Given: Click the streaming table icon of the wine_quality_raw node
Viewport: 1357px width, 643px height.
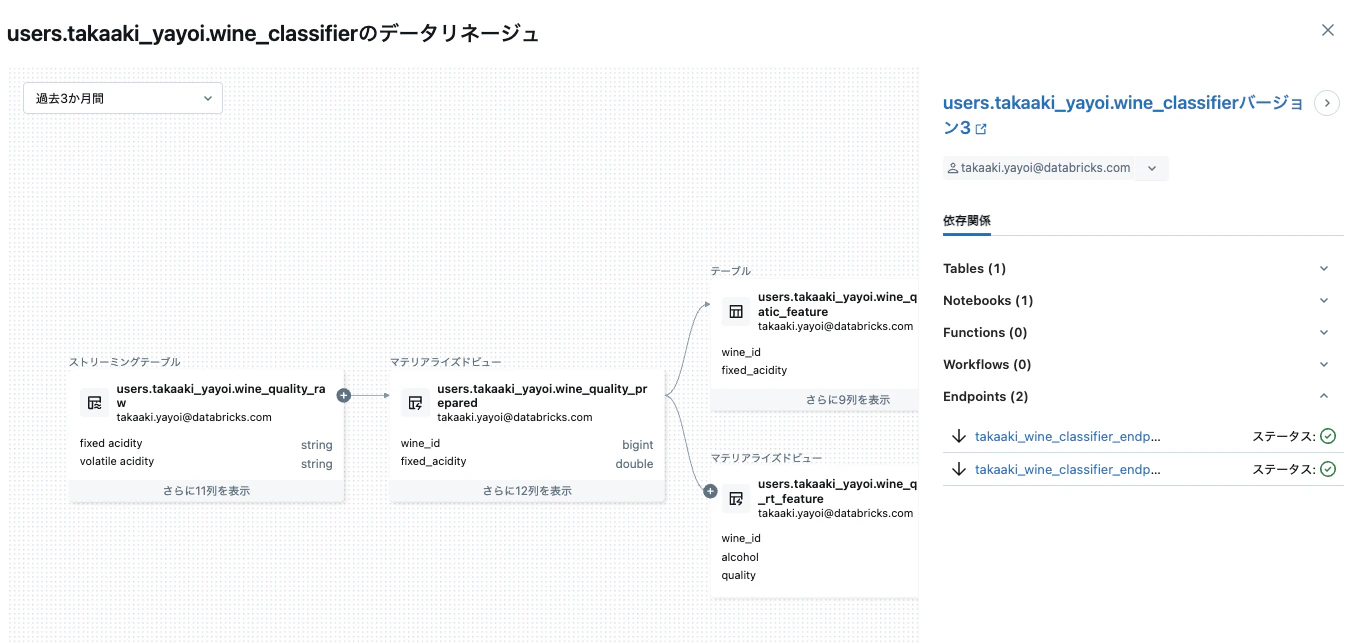Looking at the screenshot, I should (95, 403).
